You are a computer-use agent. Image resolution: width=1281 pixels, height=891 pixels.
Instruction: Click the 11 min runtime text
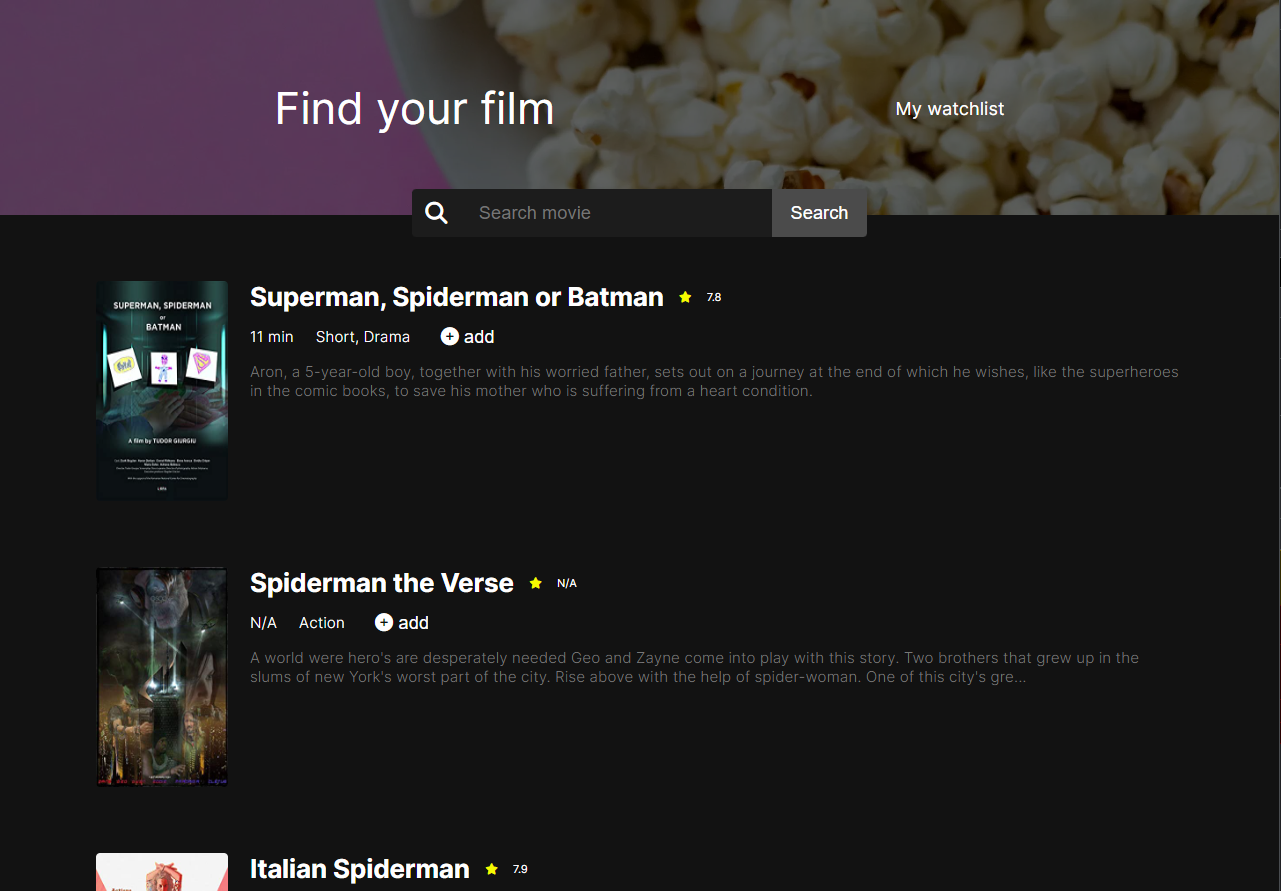272,337
